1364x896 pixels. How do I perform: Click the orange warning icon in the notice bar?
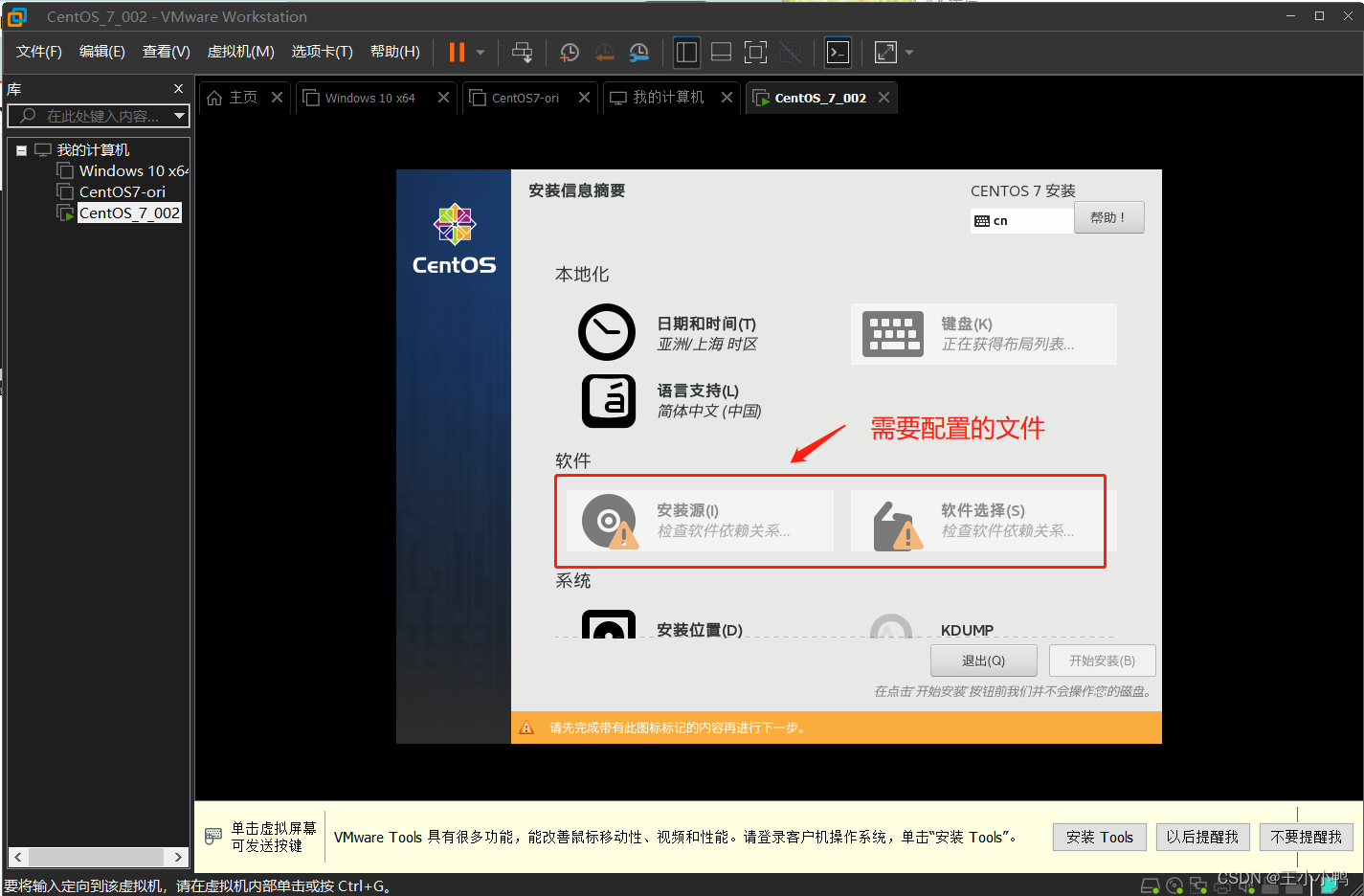pos(526,728)
